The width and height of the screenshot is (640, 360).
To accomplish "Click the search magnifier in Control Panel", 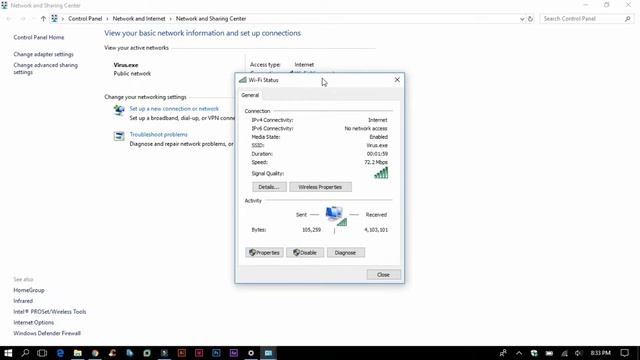I will pyautogui.click(x=628, y=19).
